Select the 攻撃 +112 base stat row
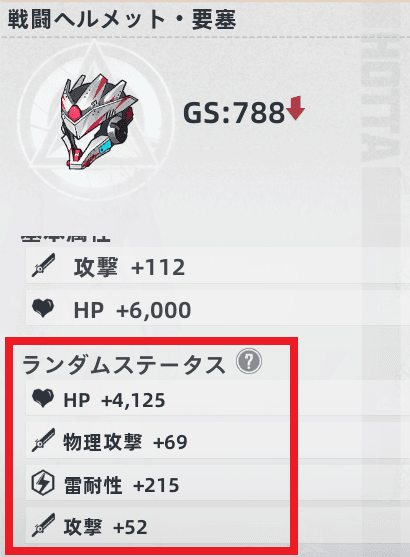The image size is (410, 557). tap(218, 265)
